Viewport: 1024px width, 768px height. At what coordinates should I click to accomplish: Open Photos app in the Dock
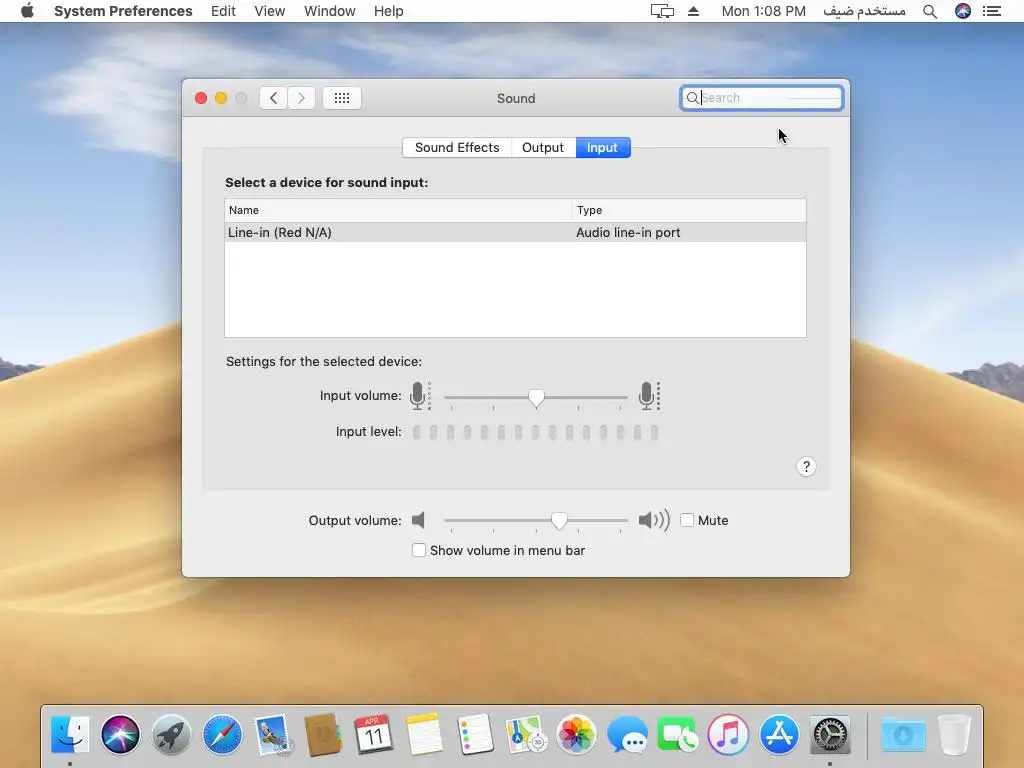(x=577, y=734)
